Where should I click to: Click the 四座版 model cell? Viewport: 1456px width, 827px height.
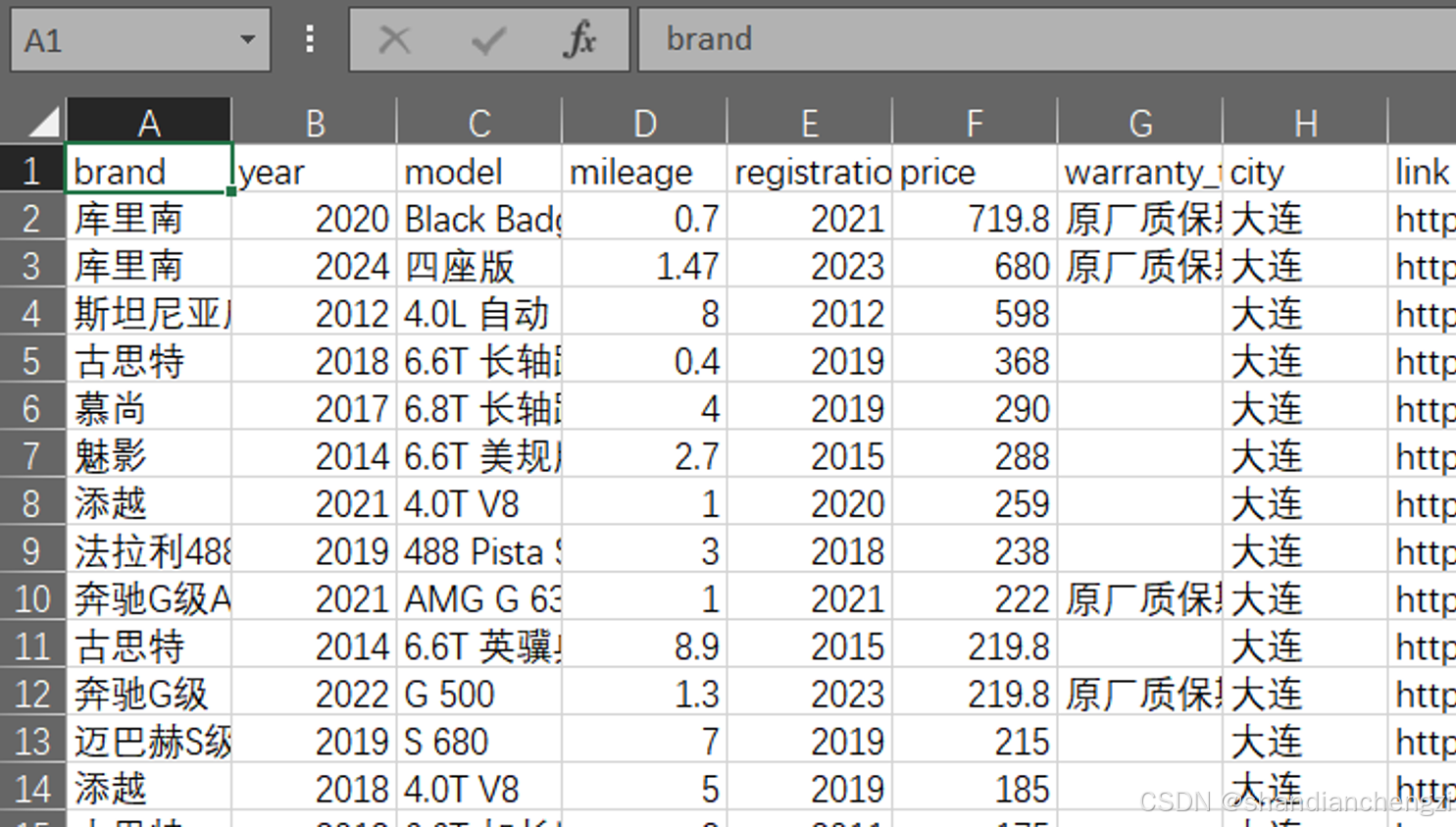(479, 266)
